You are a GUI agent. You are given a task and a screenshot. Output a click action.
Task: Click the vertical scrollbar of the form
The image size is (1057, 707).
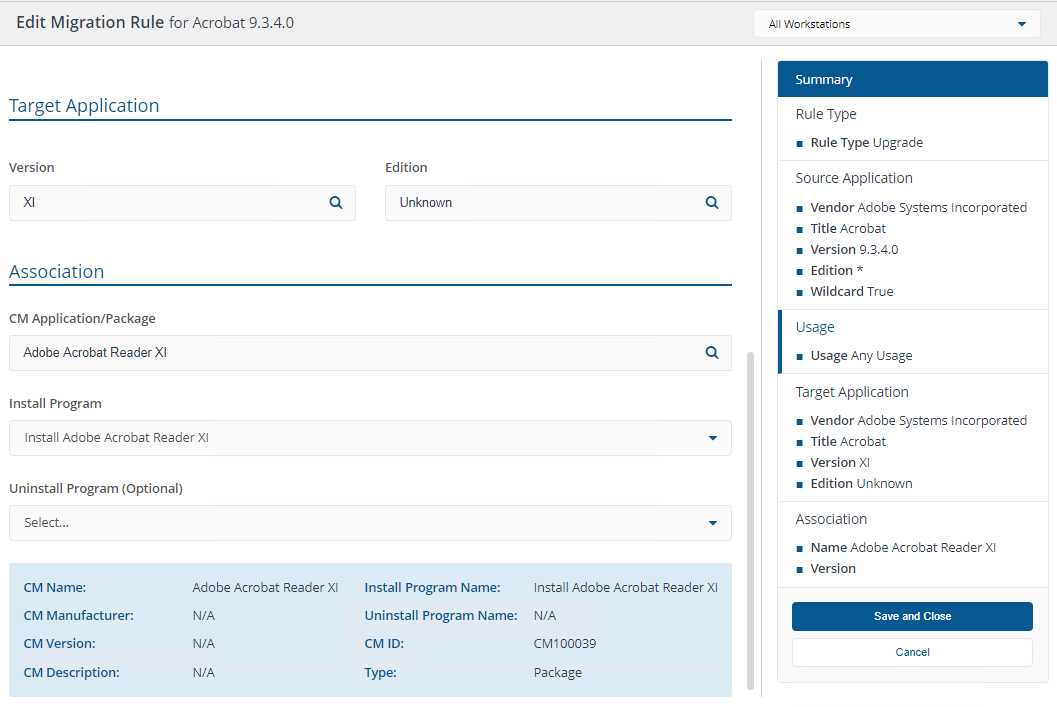[752, 518]
